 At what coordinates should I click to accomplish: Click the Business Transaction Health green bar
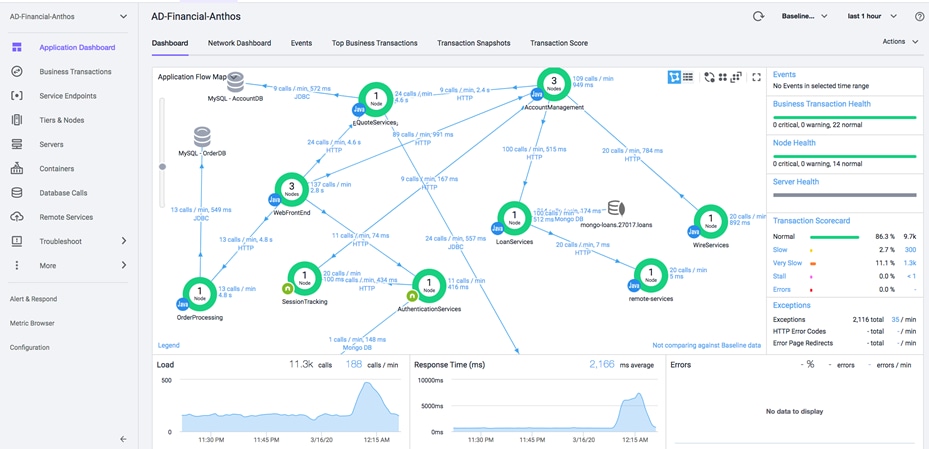click(844, 117)
